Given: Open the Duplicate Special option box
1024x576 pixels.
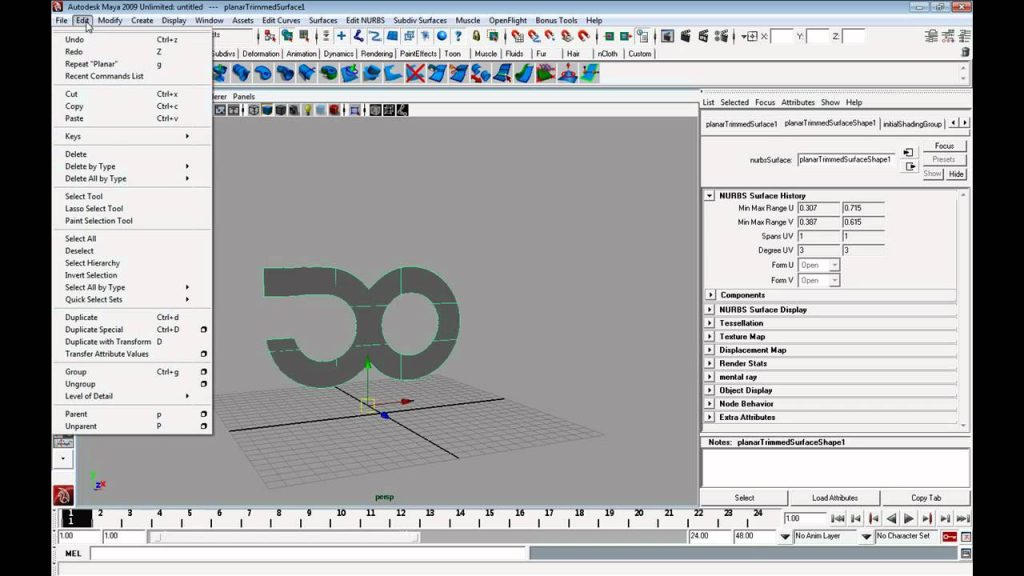Looking at the screenshot, I should [204, 330].
